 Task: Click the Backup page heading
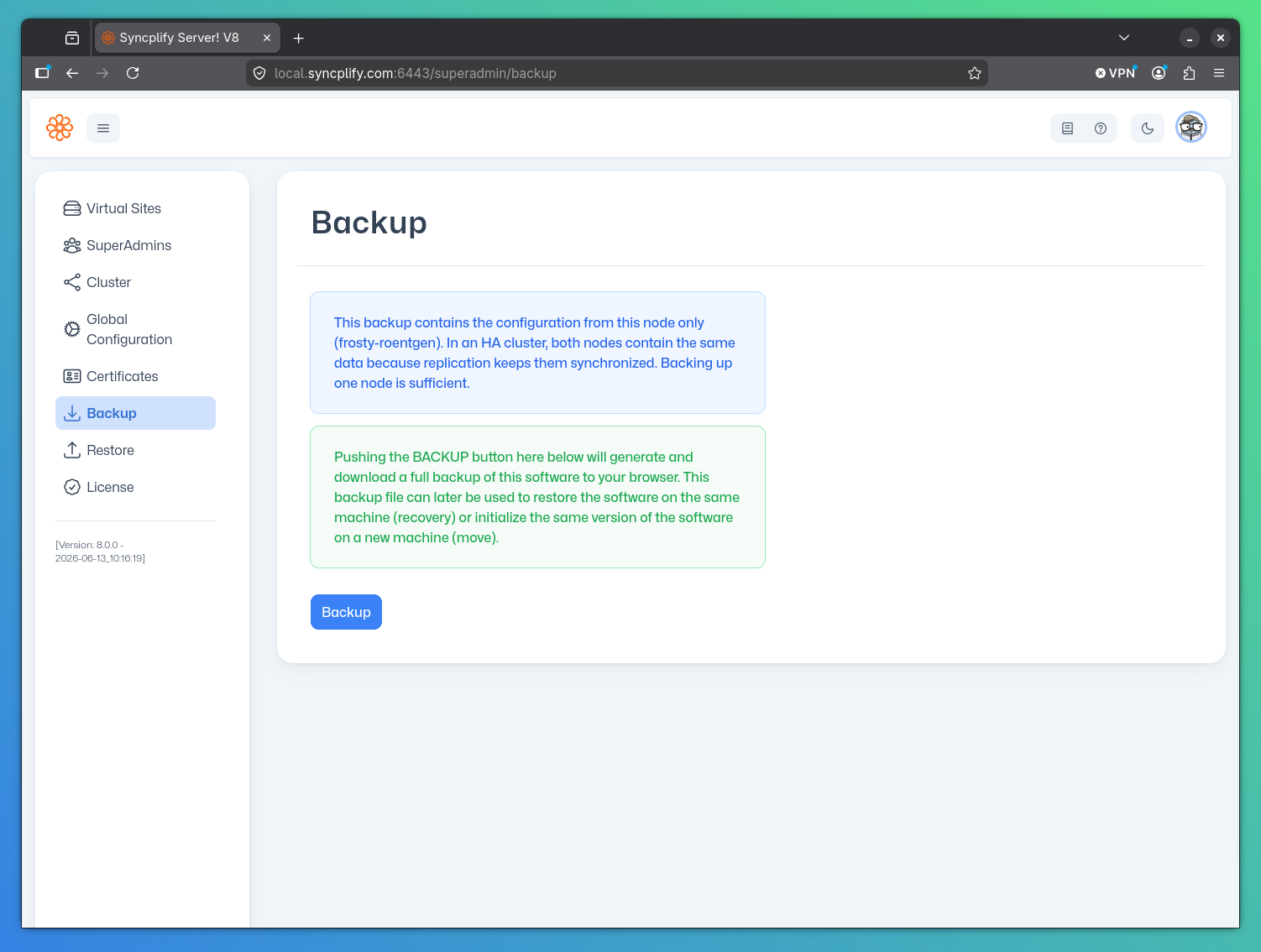click(369, 222)
